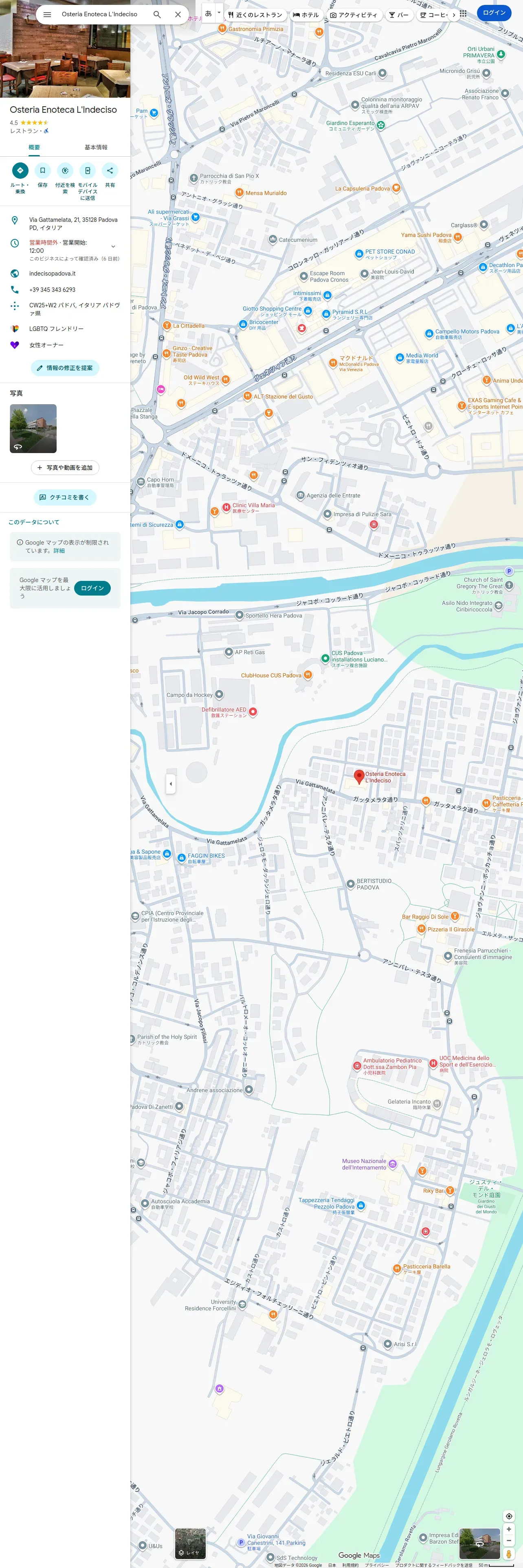Click the Clinic Villa Maria marker
The width and height of the screenshot is (523, 1568).
226,507
